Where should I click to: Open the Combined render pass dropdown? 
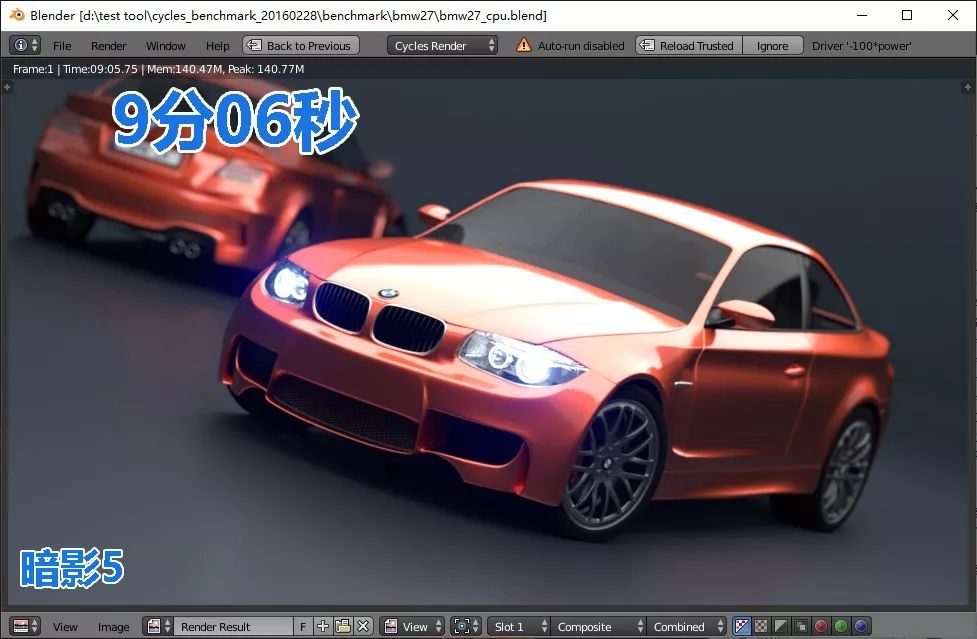(x=687, y=626)
